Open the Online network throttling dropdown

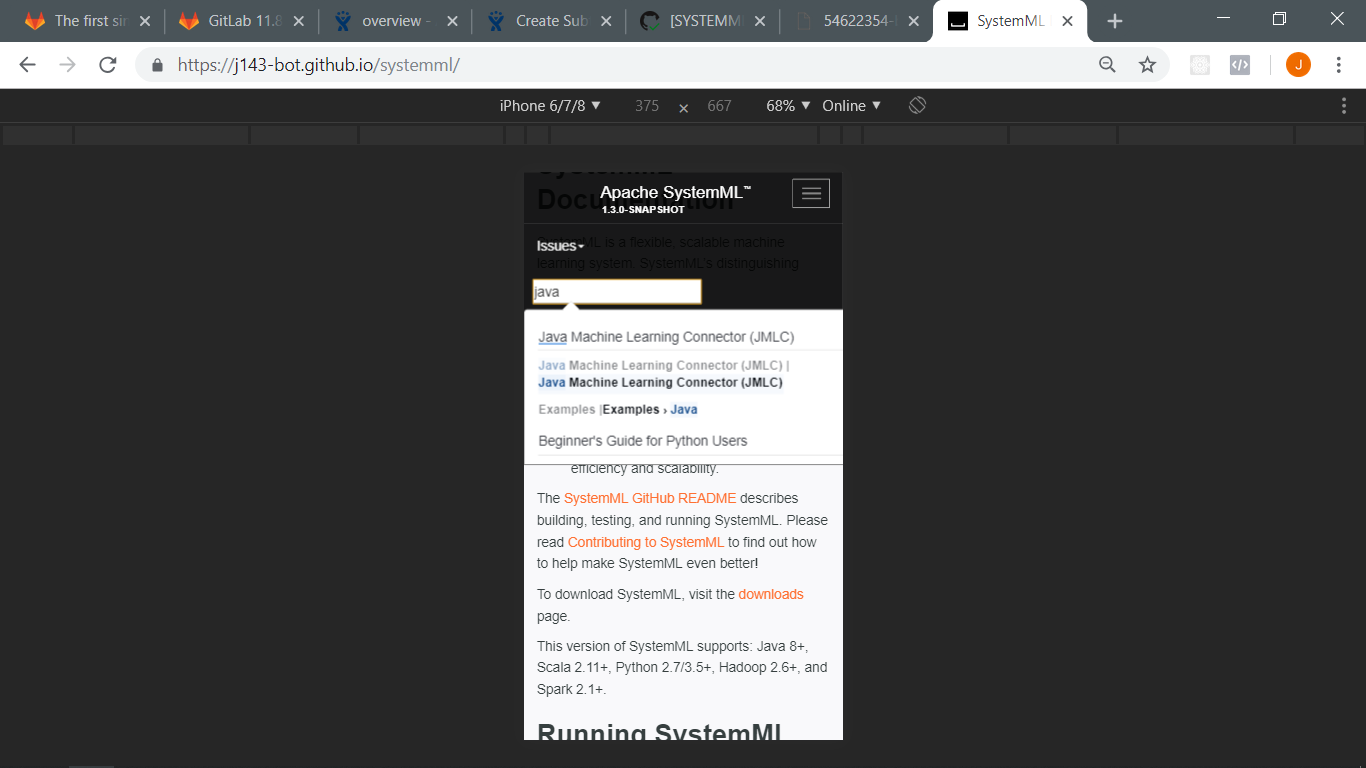coord(851,105)
